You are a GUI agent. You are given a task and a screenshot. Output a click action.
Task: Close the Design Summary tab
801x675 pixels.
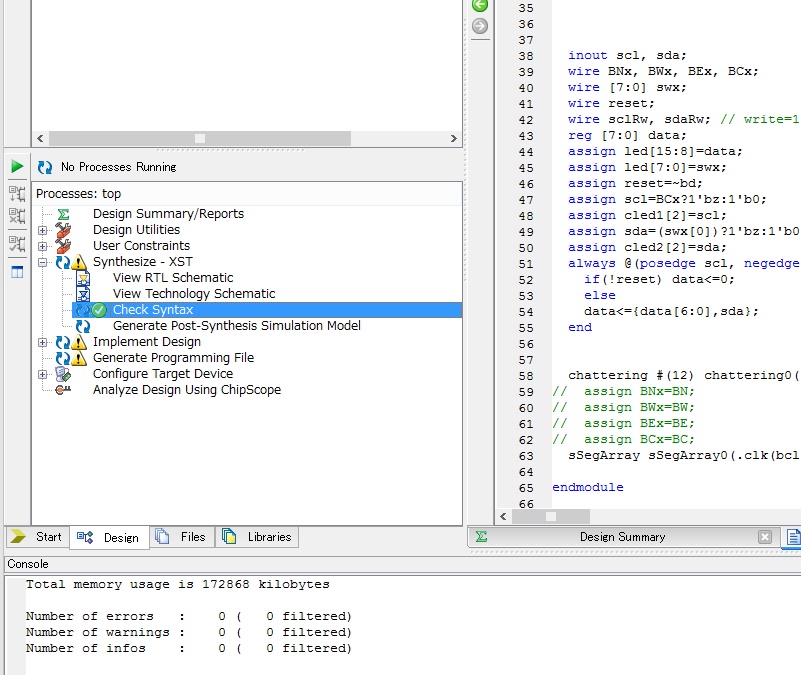[x=765, y=537]
